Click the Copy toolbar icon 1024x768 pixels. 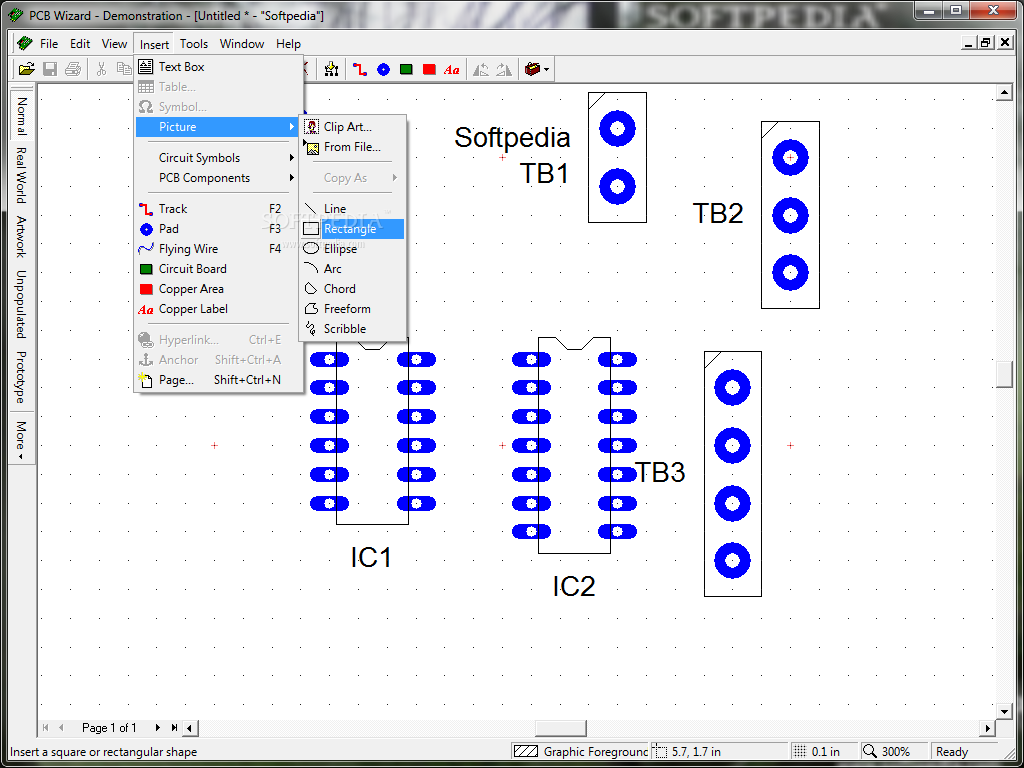pyautogui.click(x=123, y=69)
